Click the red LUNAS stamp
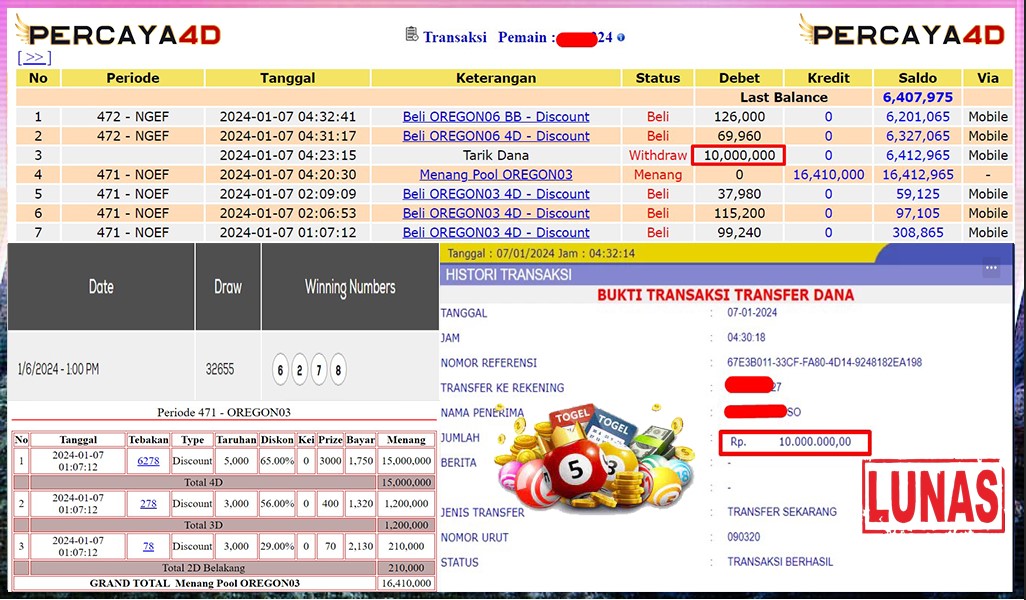 tap(933, 497)
